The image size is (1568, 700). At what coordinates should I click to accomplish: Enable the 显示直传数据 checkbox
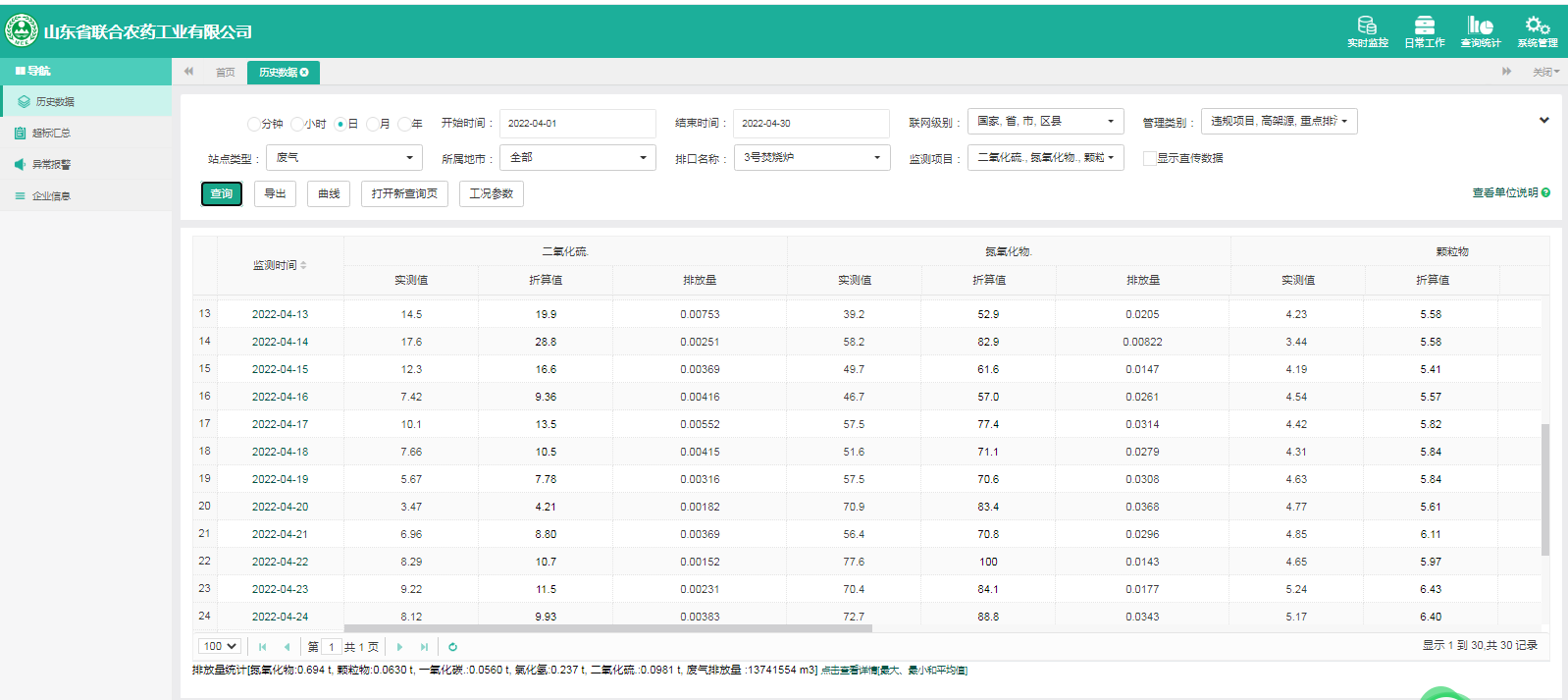coord(1149,158)
